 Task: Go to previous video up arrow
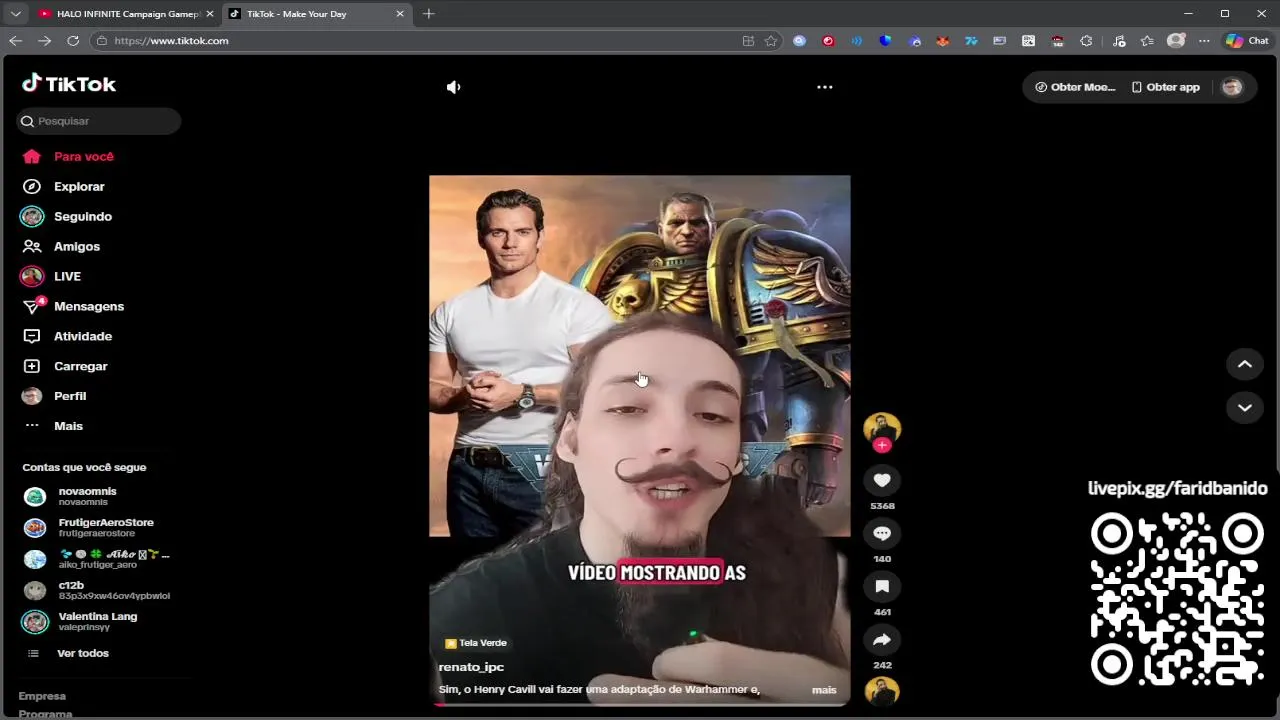coord(1245,364)
